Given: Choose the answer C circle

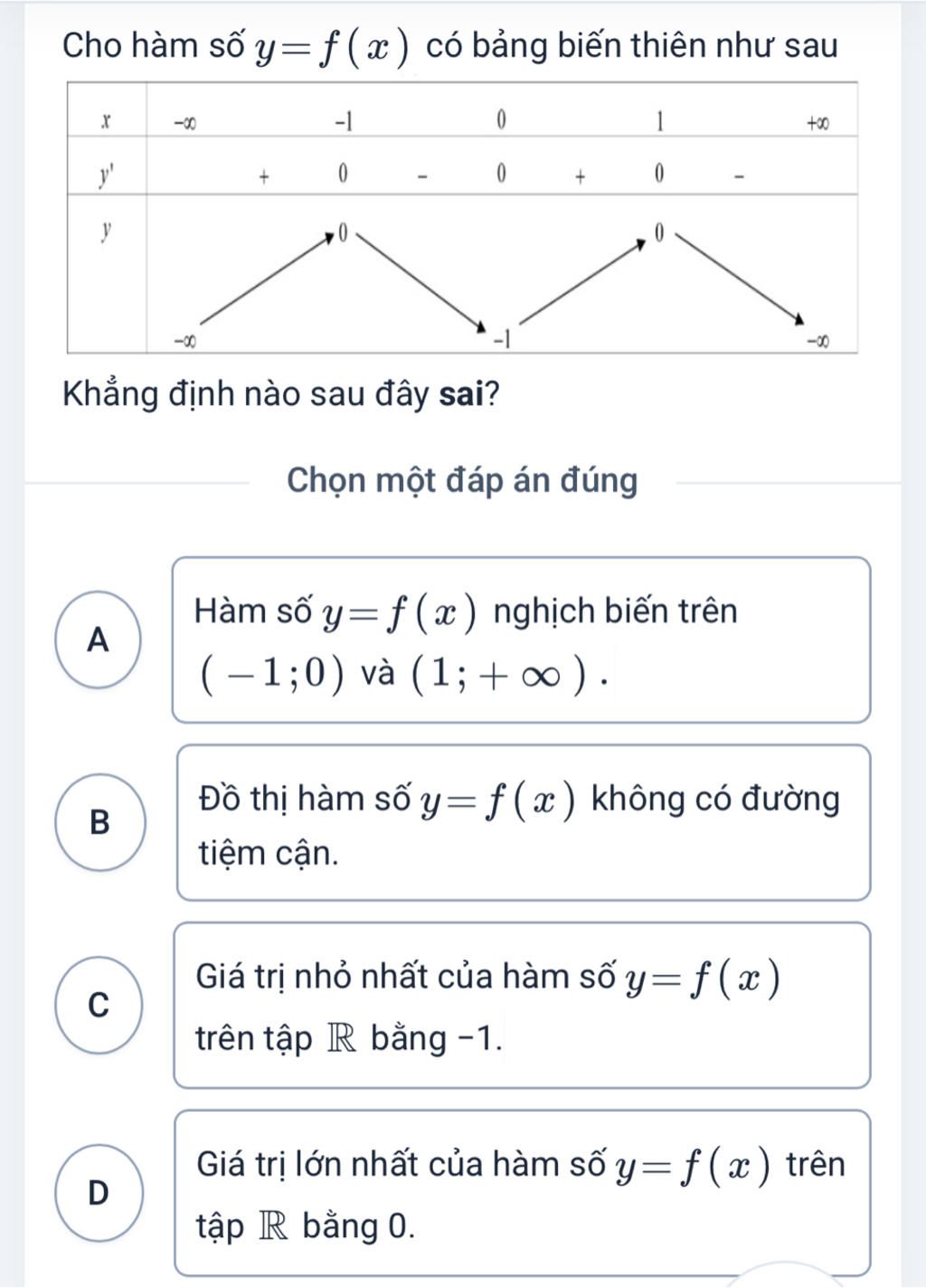Looking at the screenshot, I should tap(99, 1005).
